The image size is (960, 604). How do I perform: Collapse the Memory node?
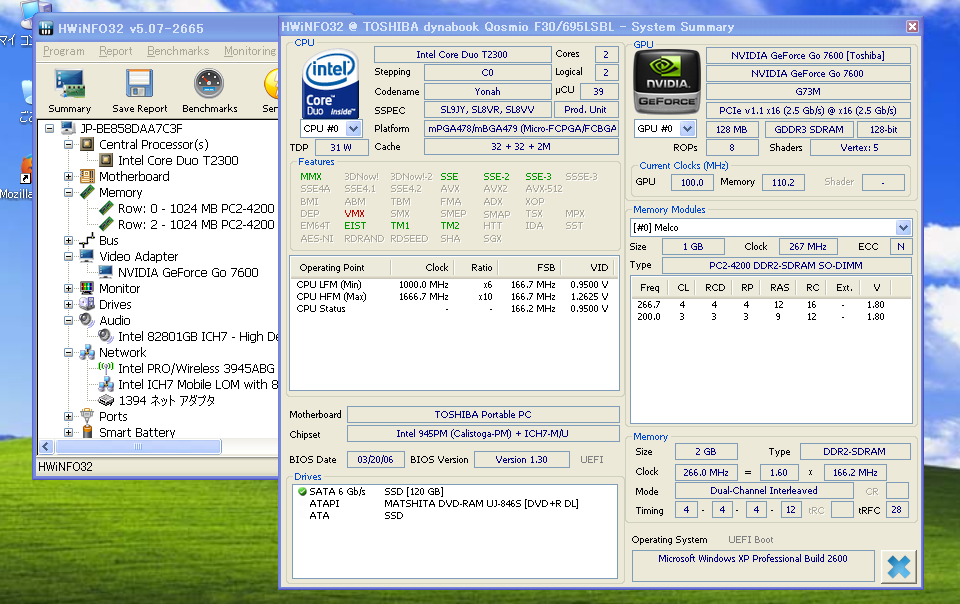pyautogui.click(x=69, y=192)
